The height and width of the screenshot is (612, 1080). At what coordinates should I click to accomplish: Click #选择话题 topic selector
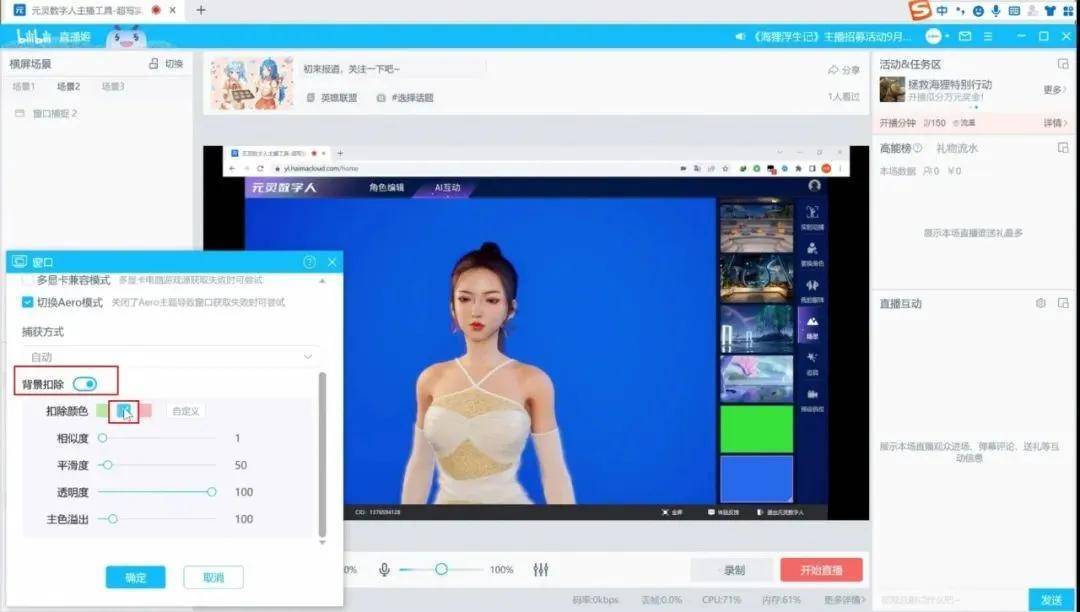(406, 98)
